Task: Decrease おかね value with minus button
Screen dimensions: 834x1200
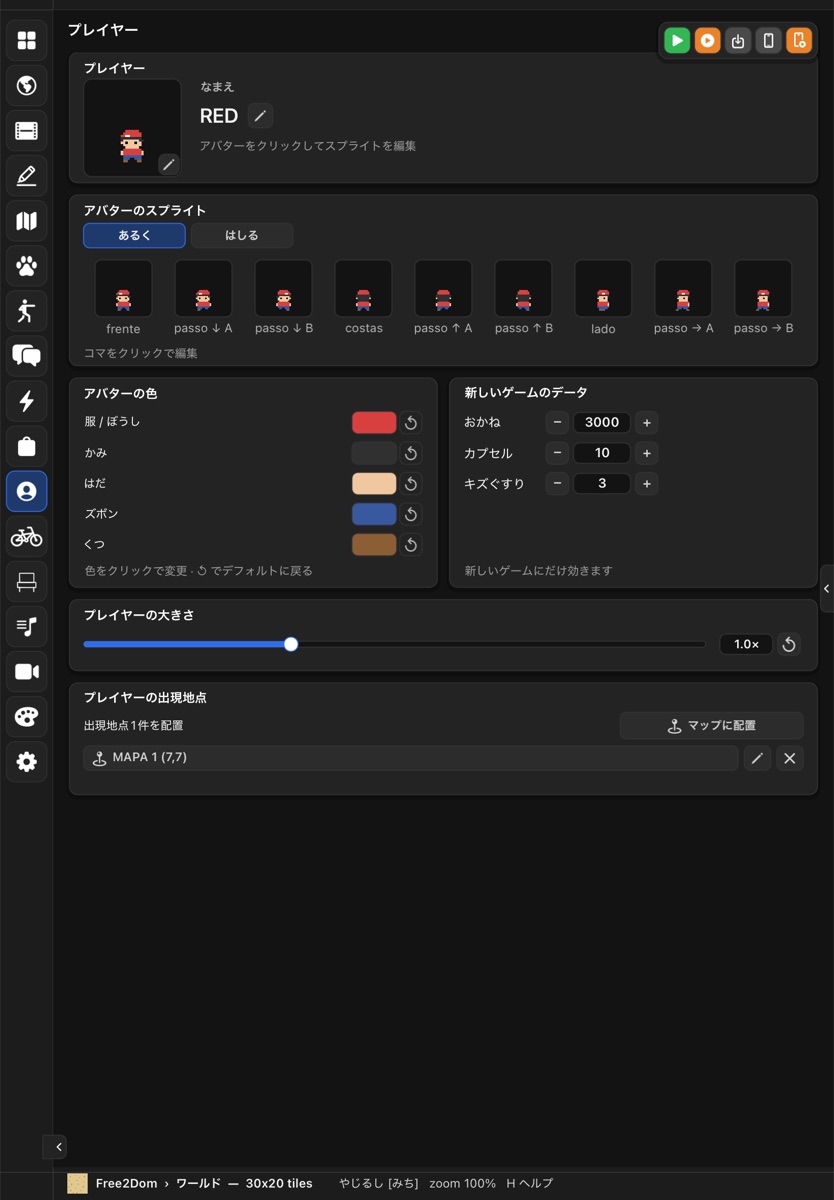Action: [558, 423]
